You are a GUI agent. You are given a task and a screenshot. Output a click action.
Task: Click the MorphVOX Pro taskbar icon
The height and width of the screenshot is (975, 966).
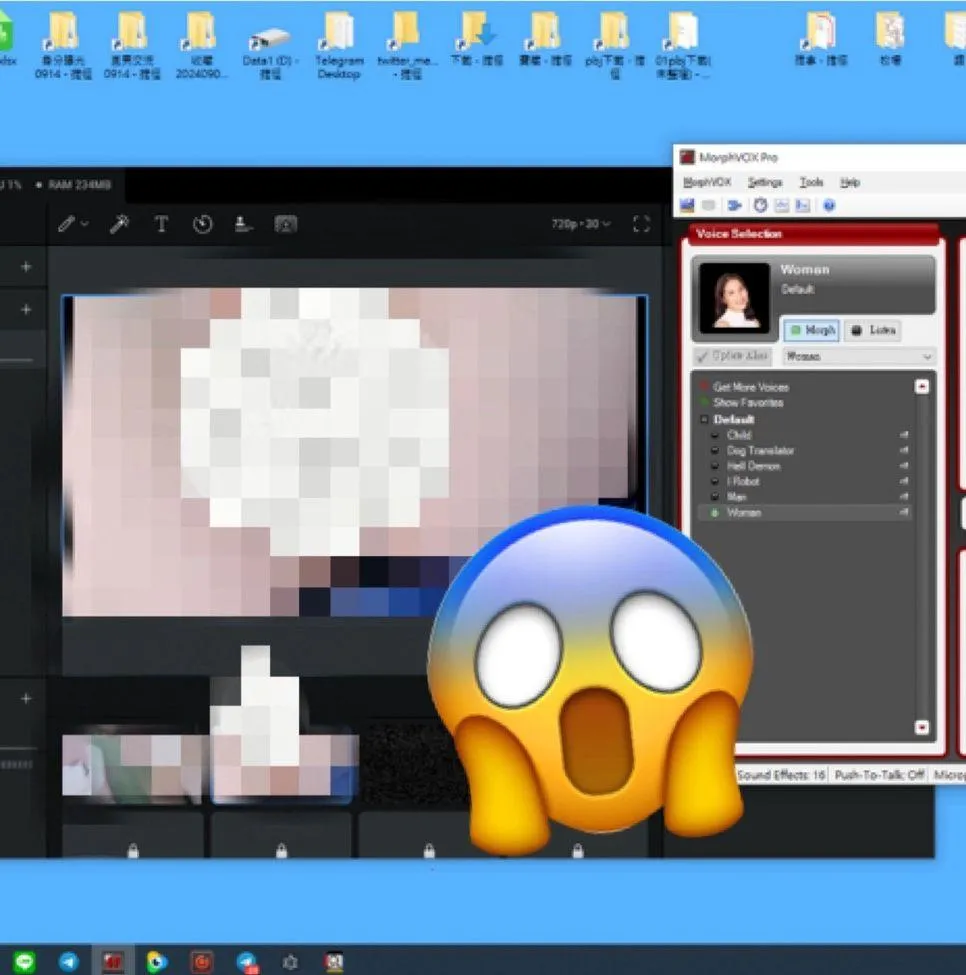[x=113, y=961]
